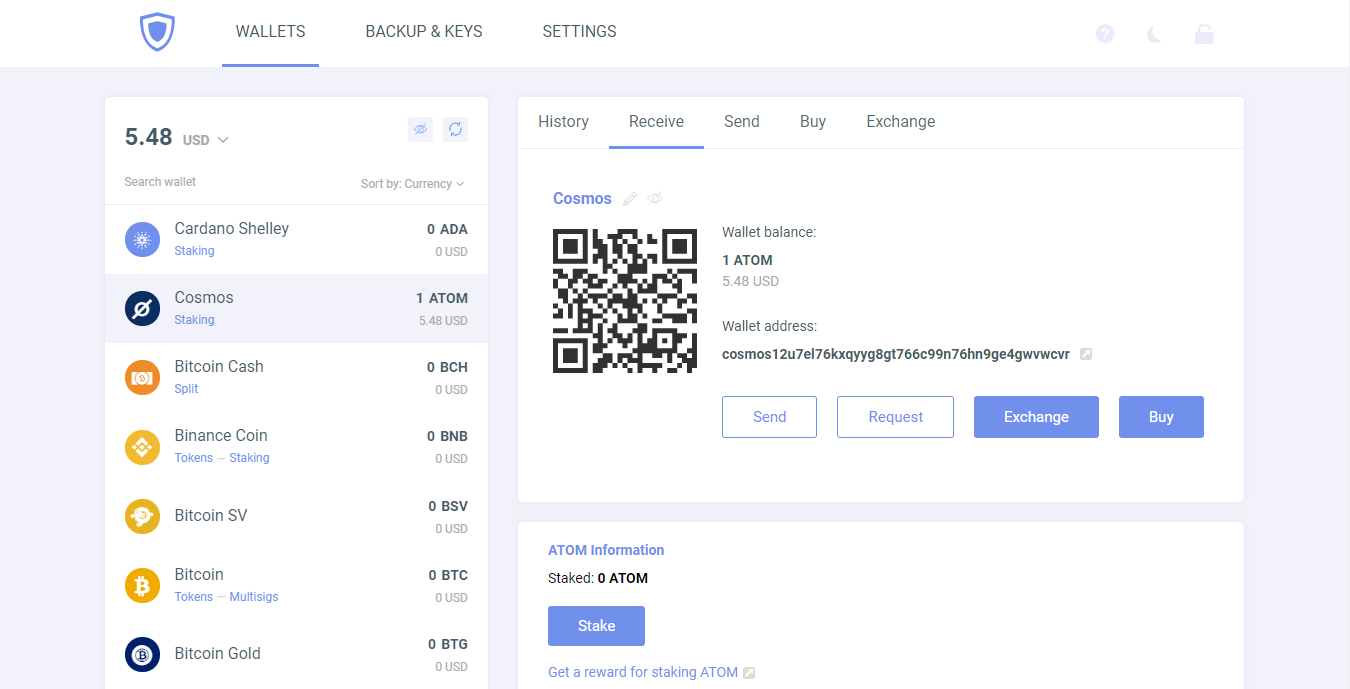Click the 1 ATOM balance in Cosmos row
The image size is (1350, 689).
pos(442,298)
